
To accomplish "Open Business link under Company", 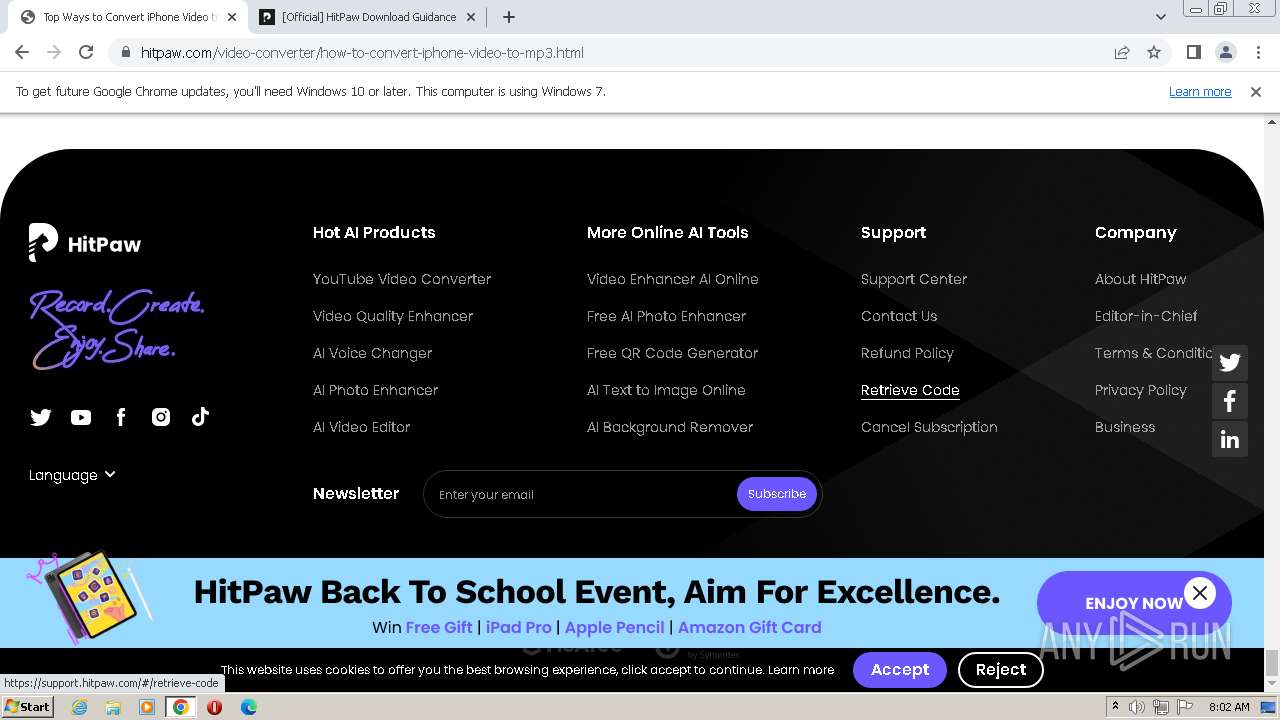I will pos(1125,427).
